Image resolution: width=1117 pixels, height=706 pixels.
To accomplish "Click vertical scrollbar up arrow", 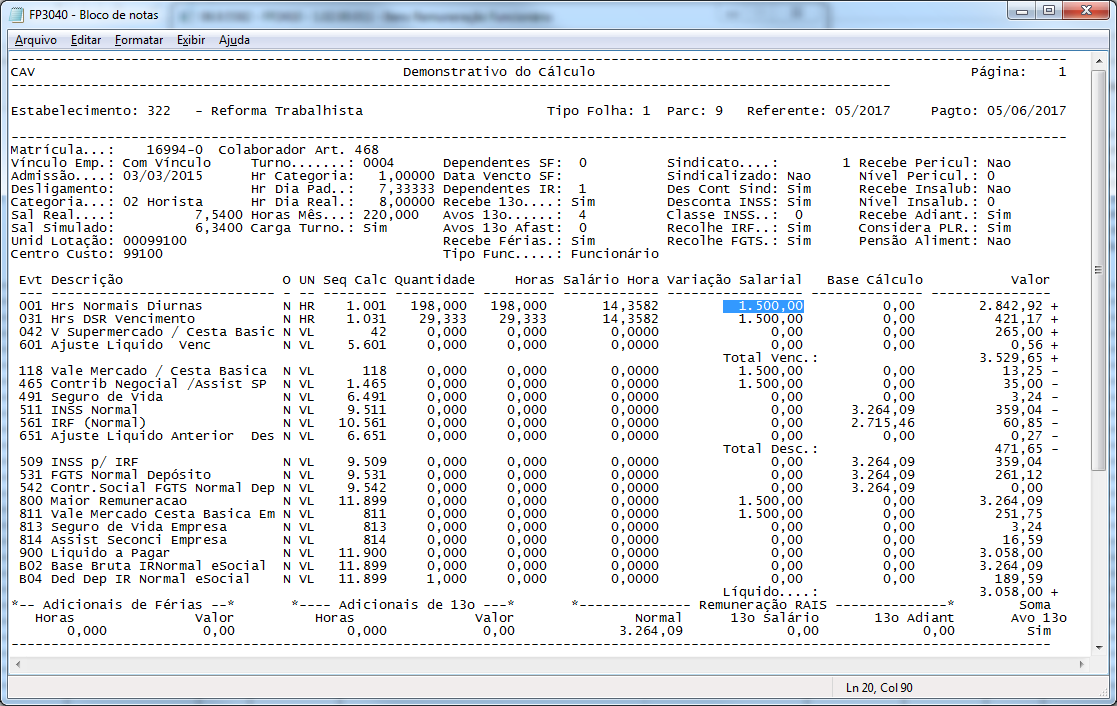I will point(1099,61).
